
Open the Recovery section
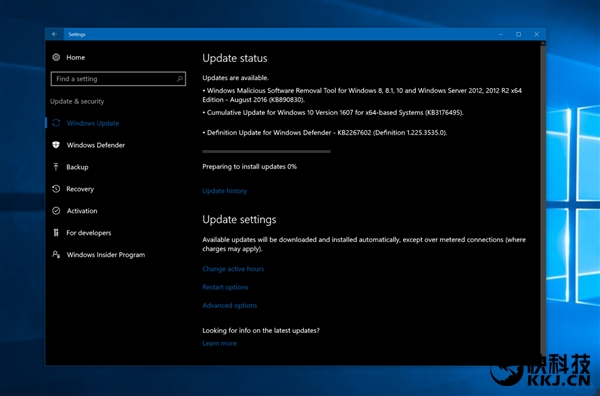(80, 189)
